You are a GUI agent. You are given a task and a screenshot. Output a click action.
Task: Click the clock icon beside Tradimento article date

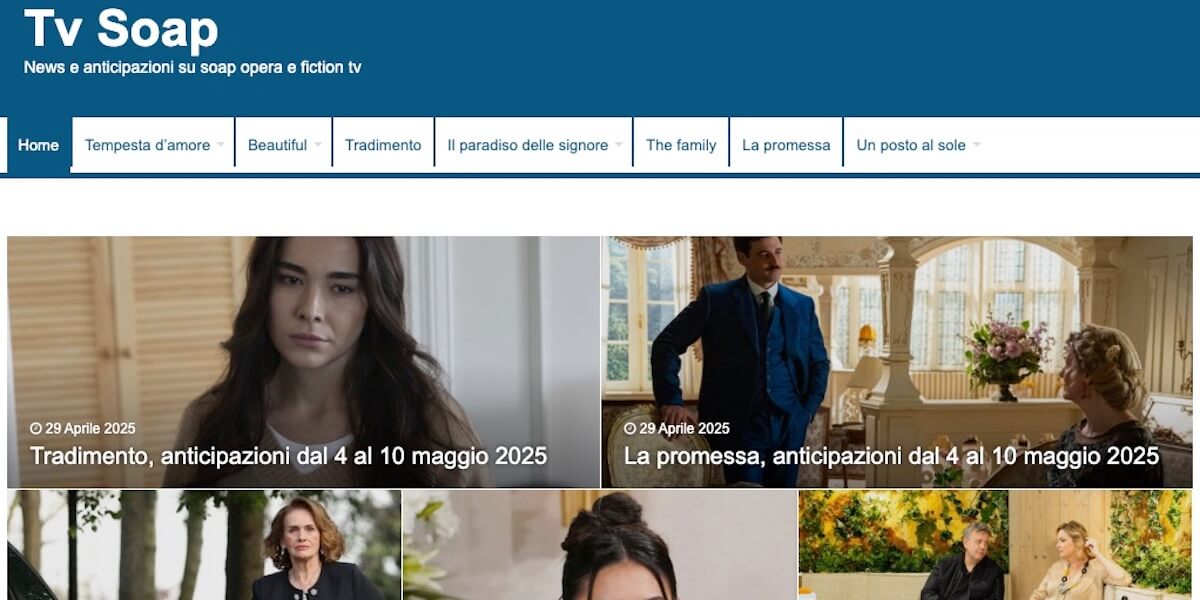[x=36, y=429]
